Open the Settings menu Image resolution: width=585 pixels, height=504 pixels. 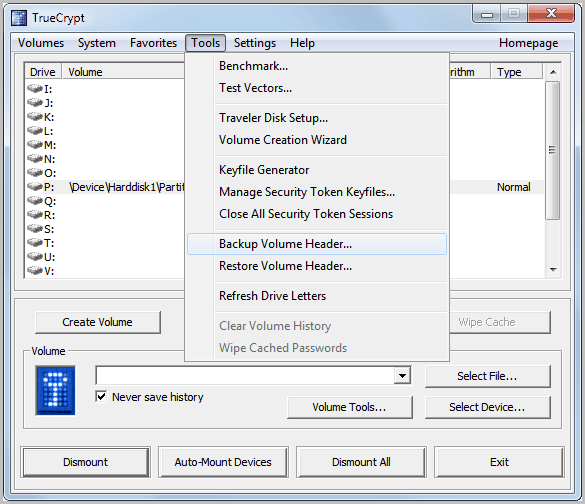[255, 43]
